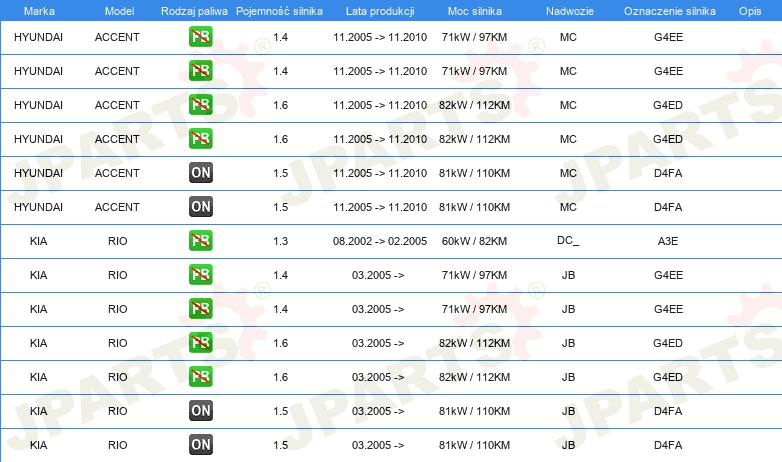Click MC in the upper HYUNDAI ACCENT 1.4 row
The image size is (782, 462).
568,37
